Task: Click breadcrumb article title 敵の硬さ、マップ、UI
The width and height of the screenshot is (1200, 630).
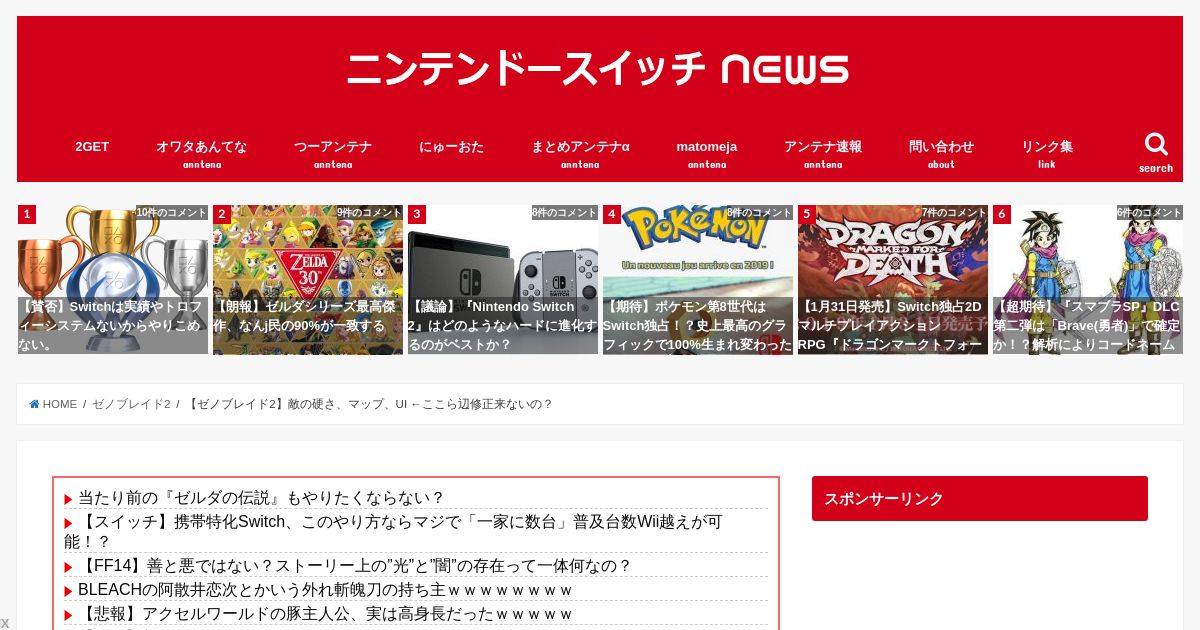Action: 370,404
